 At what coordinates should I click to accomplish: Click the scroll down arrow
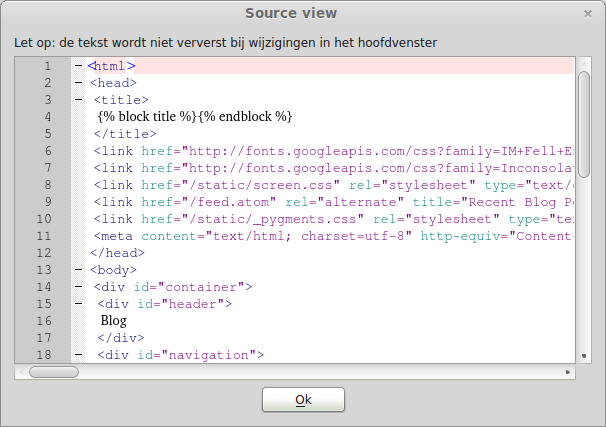pyautogui.click(x=584, y=356)
